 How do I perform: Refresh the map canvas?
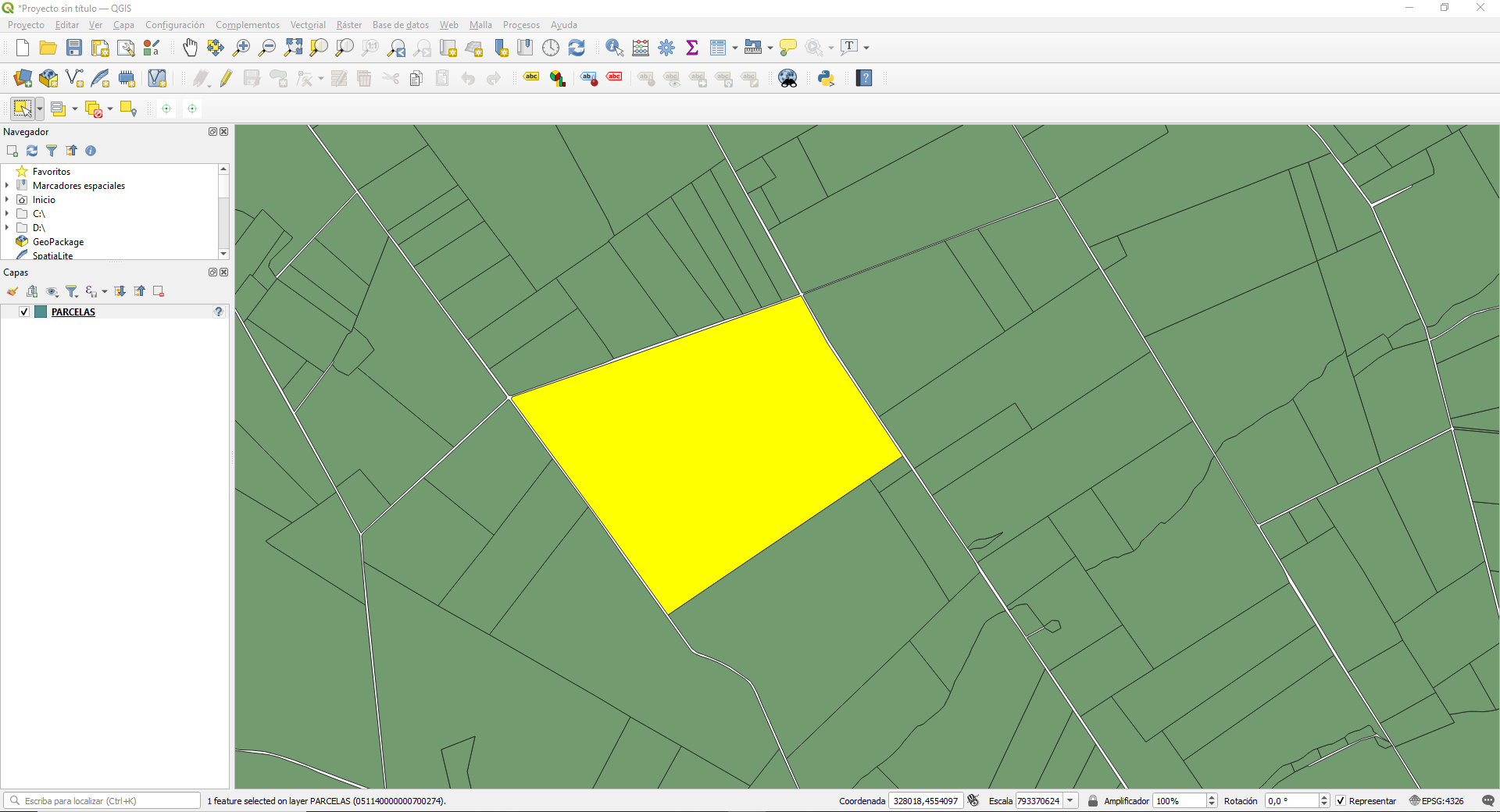point(577,48)
